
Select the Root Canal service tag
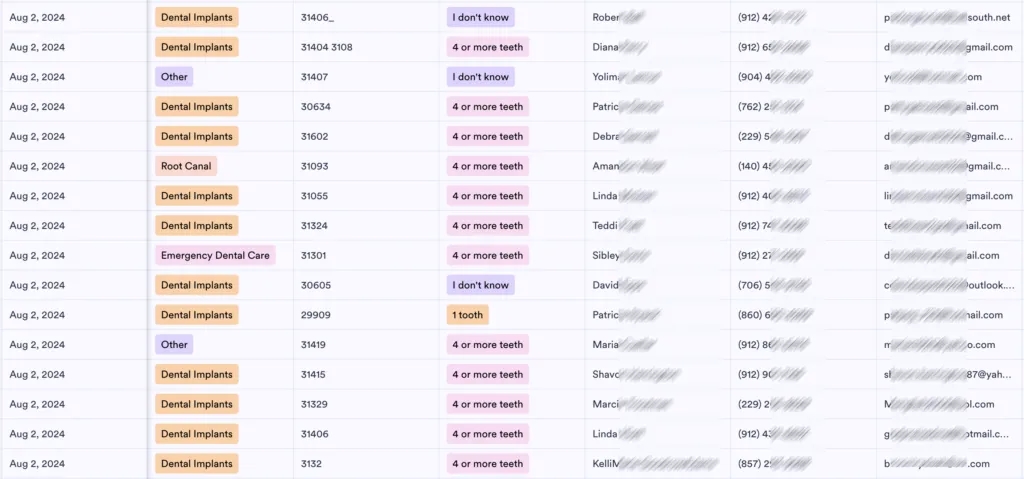pyautogui.click(x=186, y=166)
